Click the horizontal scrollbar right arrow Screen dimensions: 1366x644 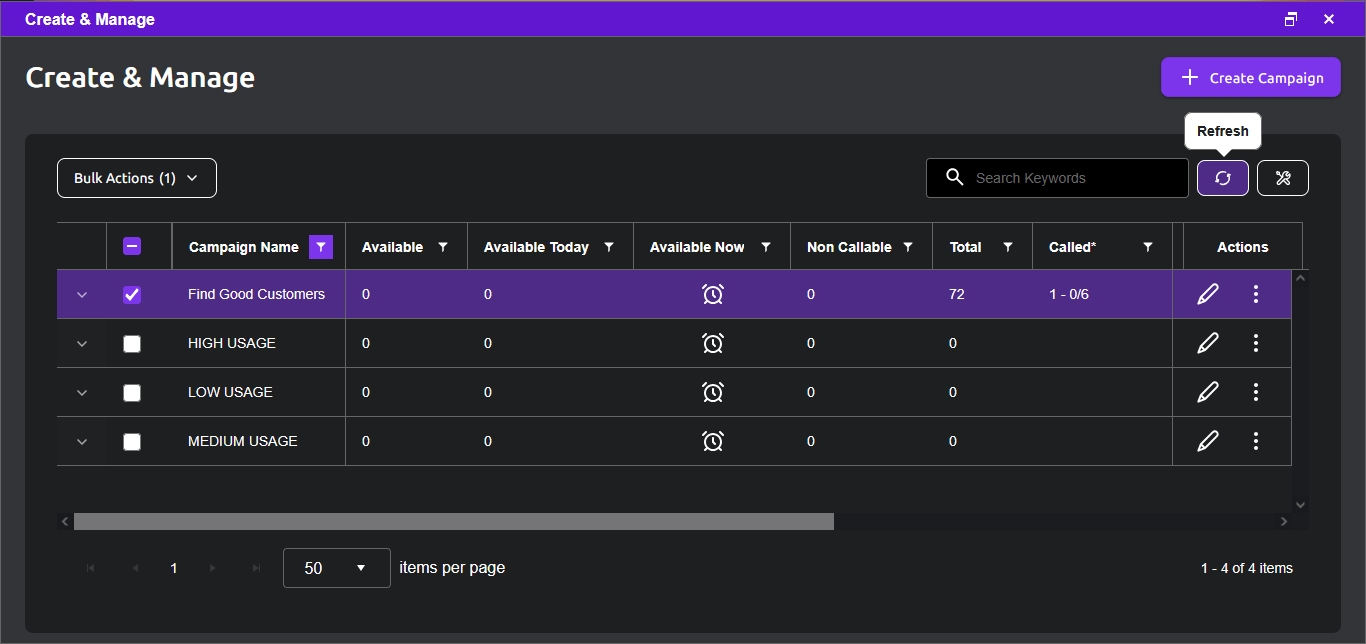tap(1284, 521)
